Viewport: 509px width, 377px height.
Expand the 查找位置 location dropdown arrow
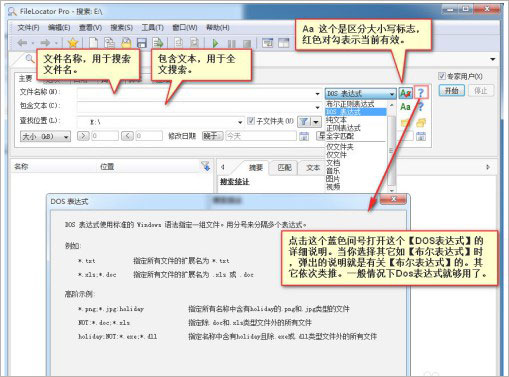tap(240, 122)
